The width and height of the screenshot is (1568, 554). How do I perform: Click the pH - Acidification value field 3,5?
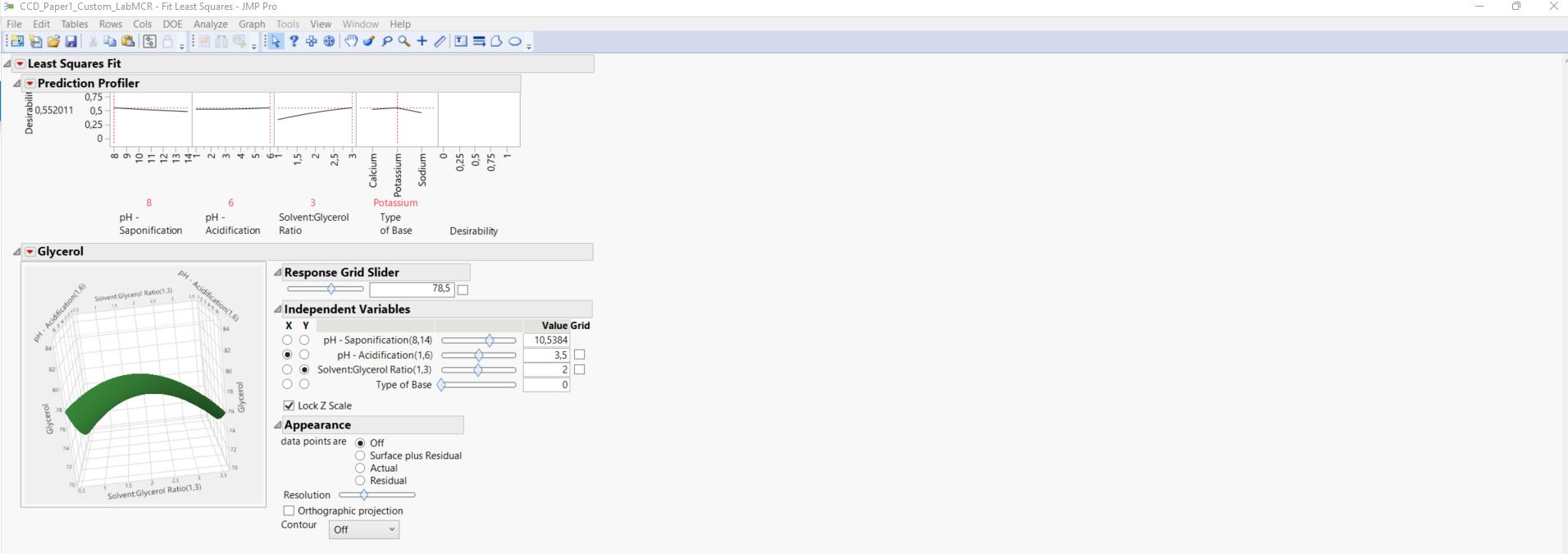[x=546, y=355]
